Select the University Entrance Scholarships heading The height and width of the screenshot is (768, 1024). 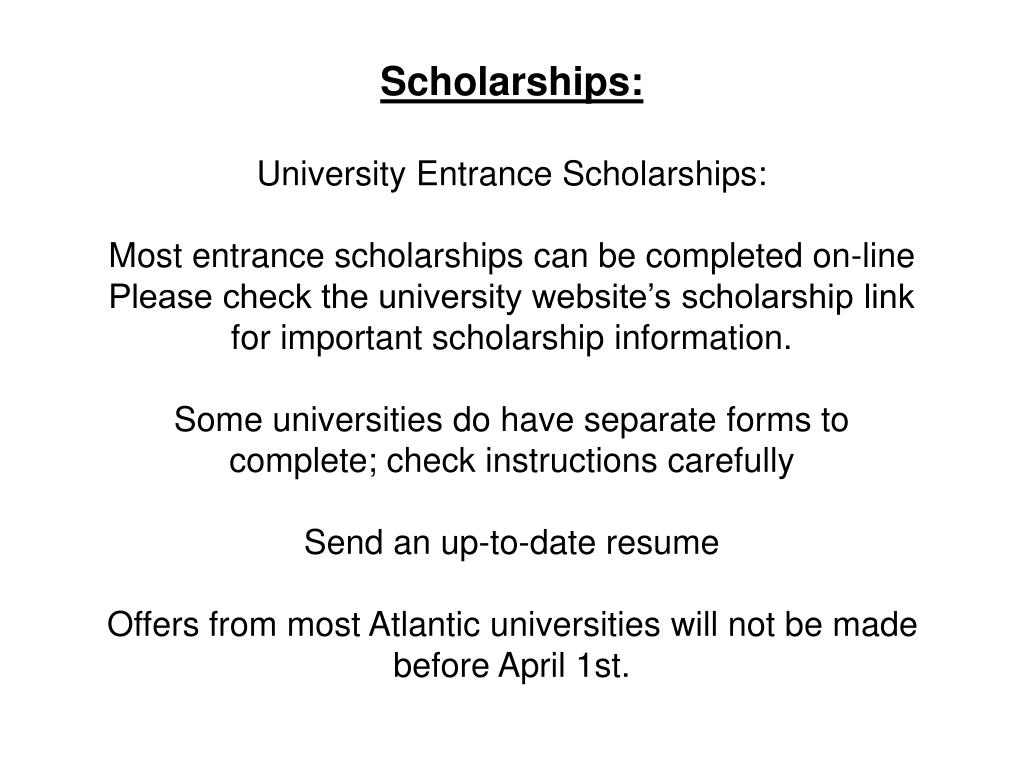pyautogui.click(x=512, y=174)
